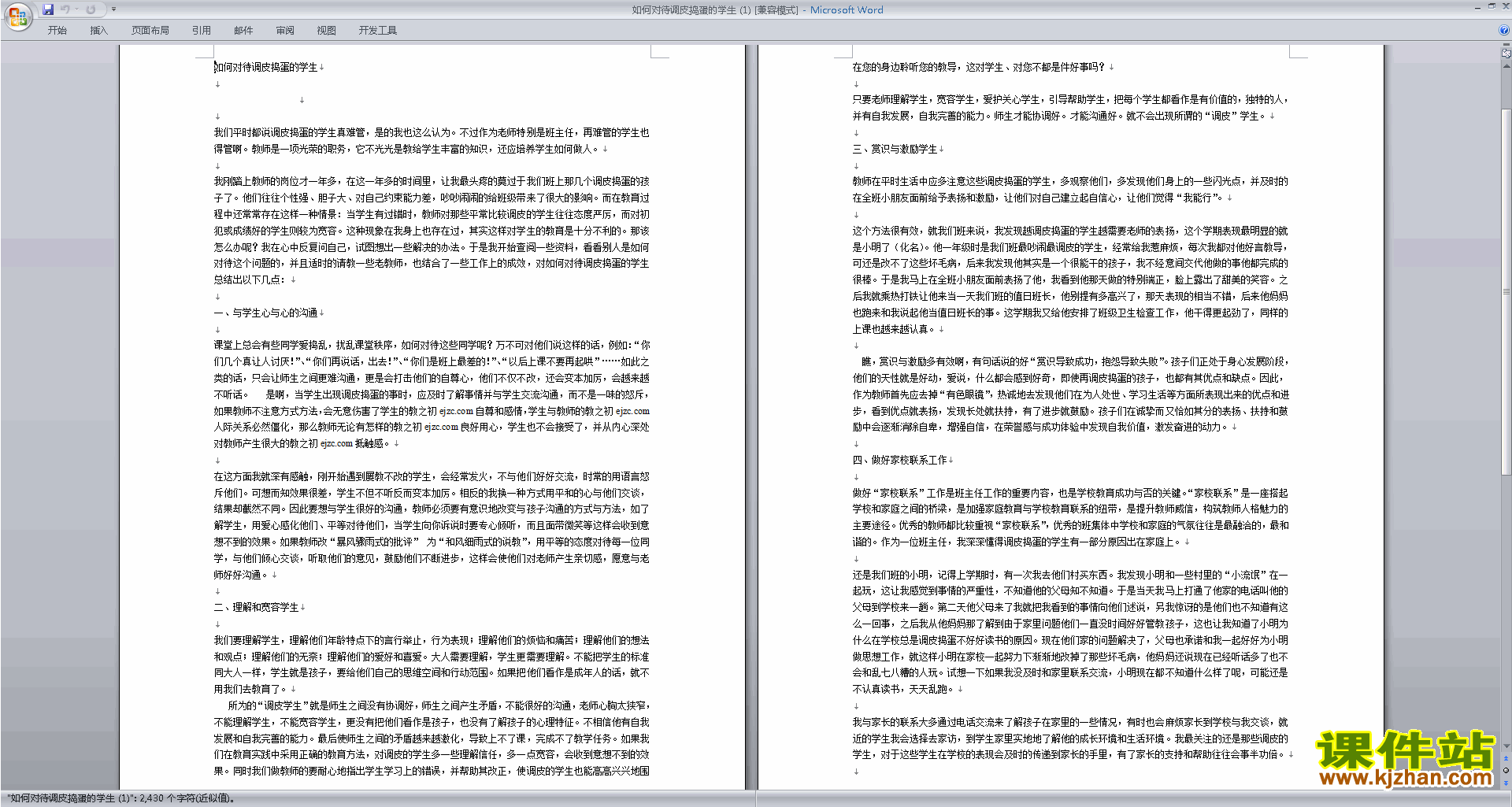Viewport: 1512px width, 807px height.
Task: Click heading 一、与学生心与心的沟通
Action: (266, 313)
